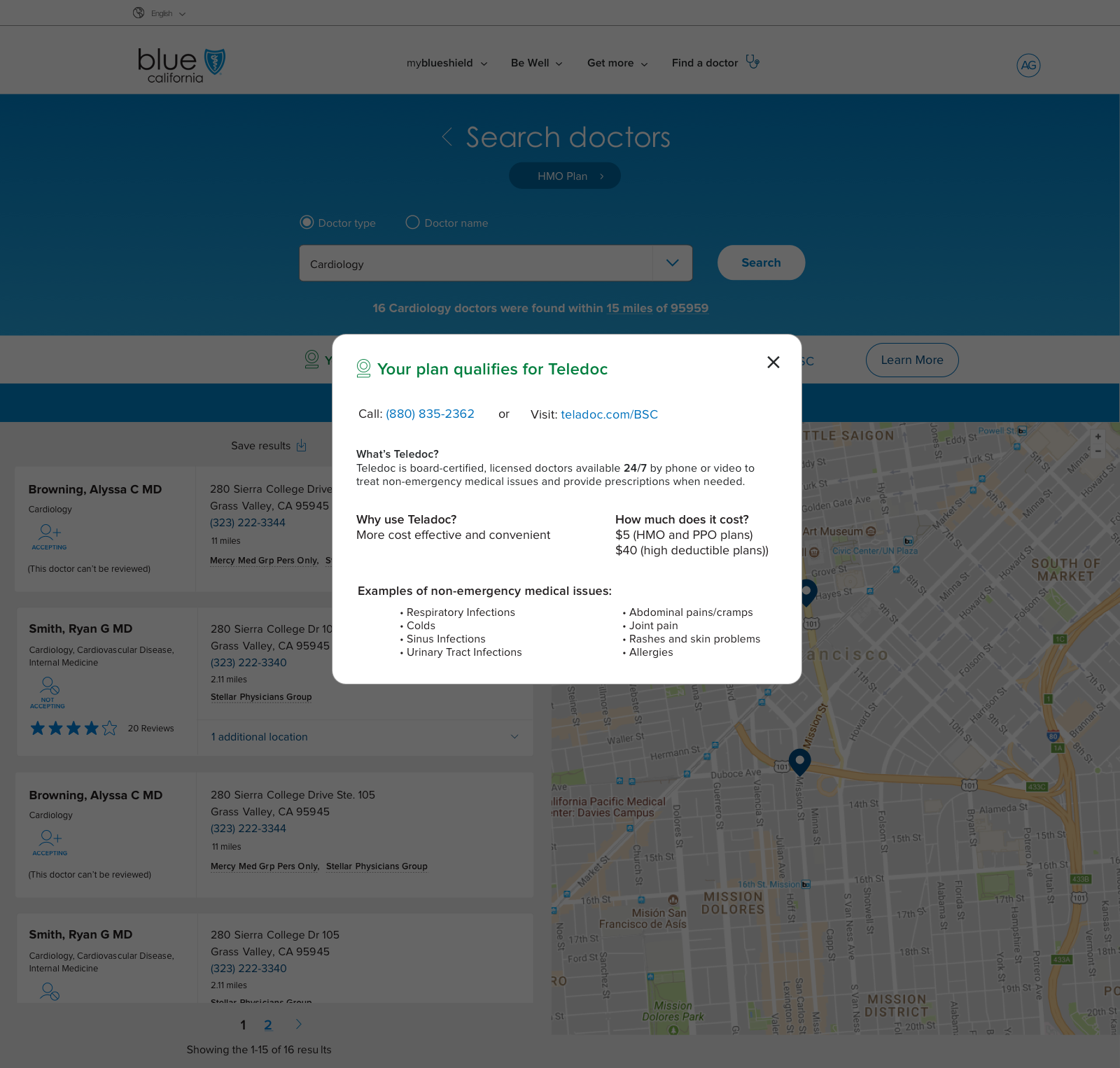Call (323) 222-3344 on first Browning card
1120x1068 pixels.
click(248, 523)
